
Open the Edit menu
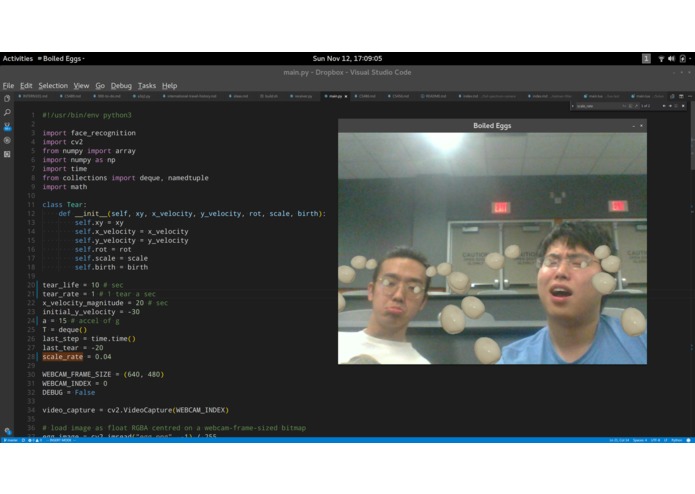(26, 86)
